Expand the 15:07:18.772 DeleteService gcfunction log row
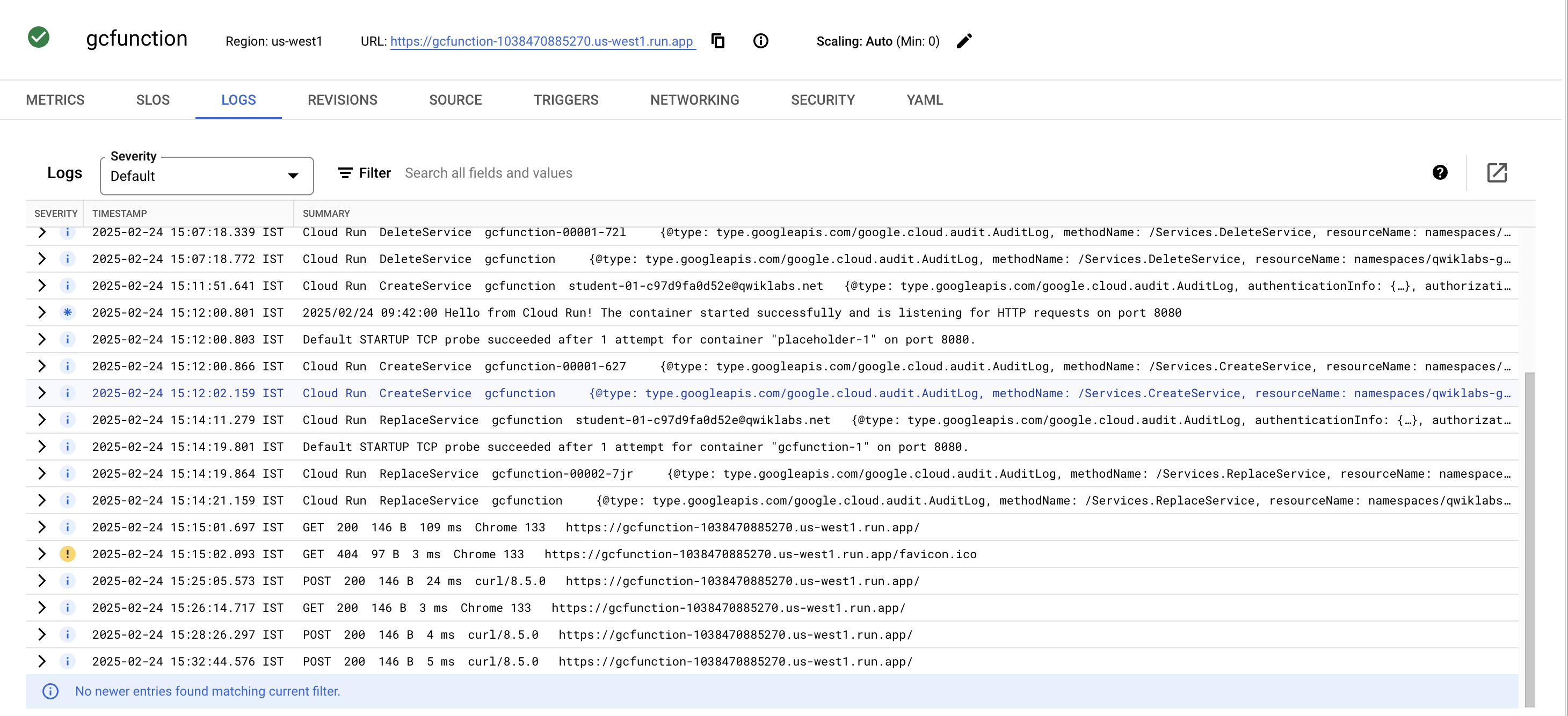 click(x=41, y=259)
